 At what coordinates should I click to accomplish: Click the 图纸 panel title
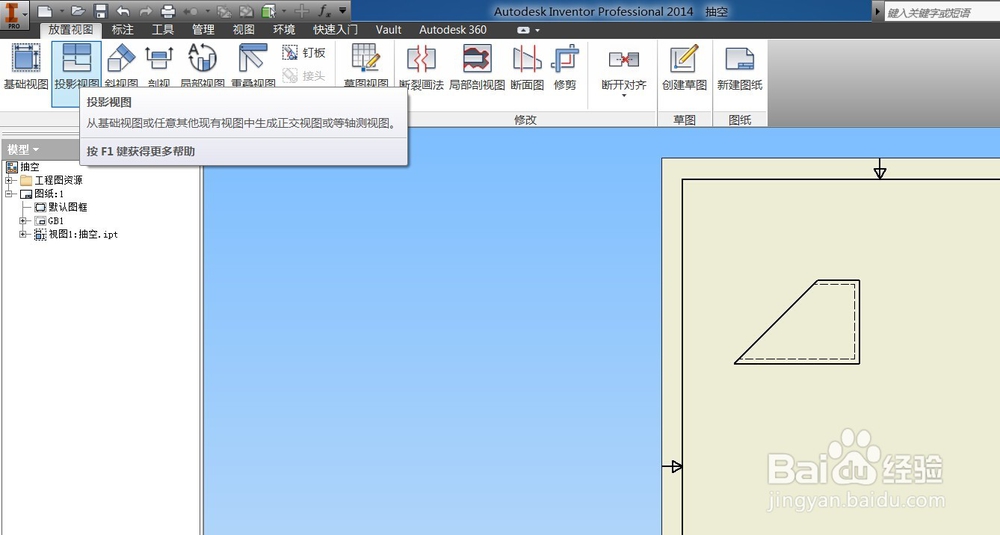point(740,119)
